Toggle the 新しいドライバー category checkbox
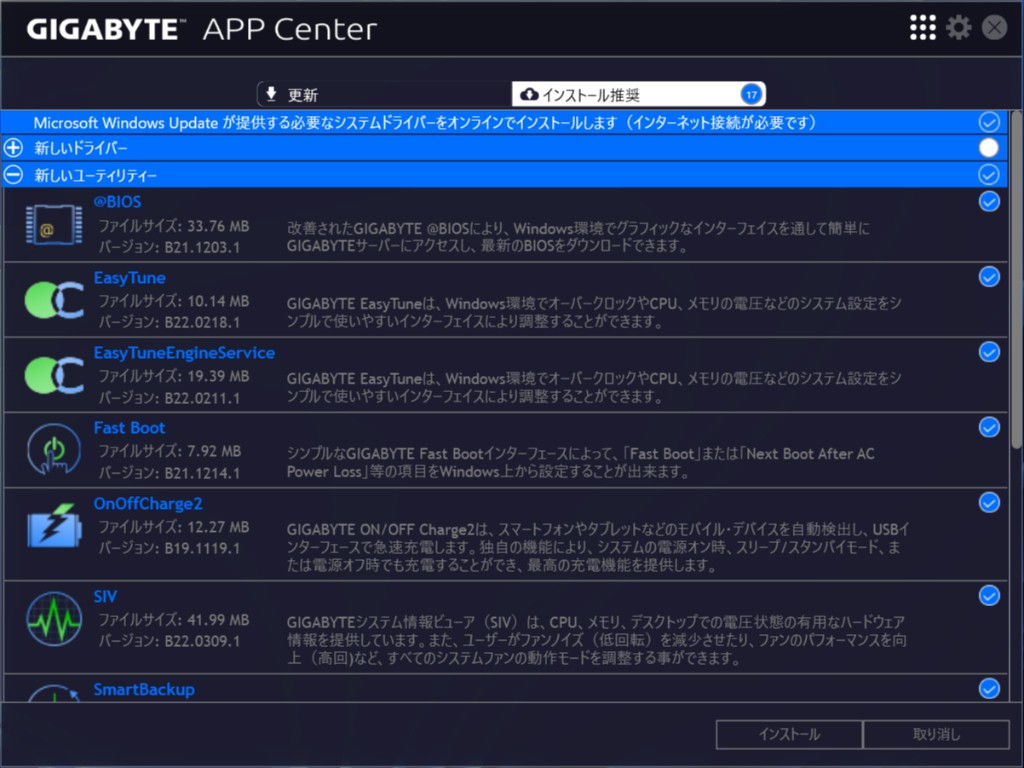Viewport: 1024px width, 768px height. click(x=989, y=148)
